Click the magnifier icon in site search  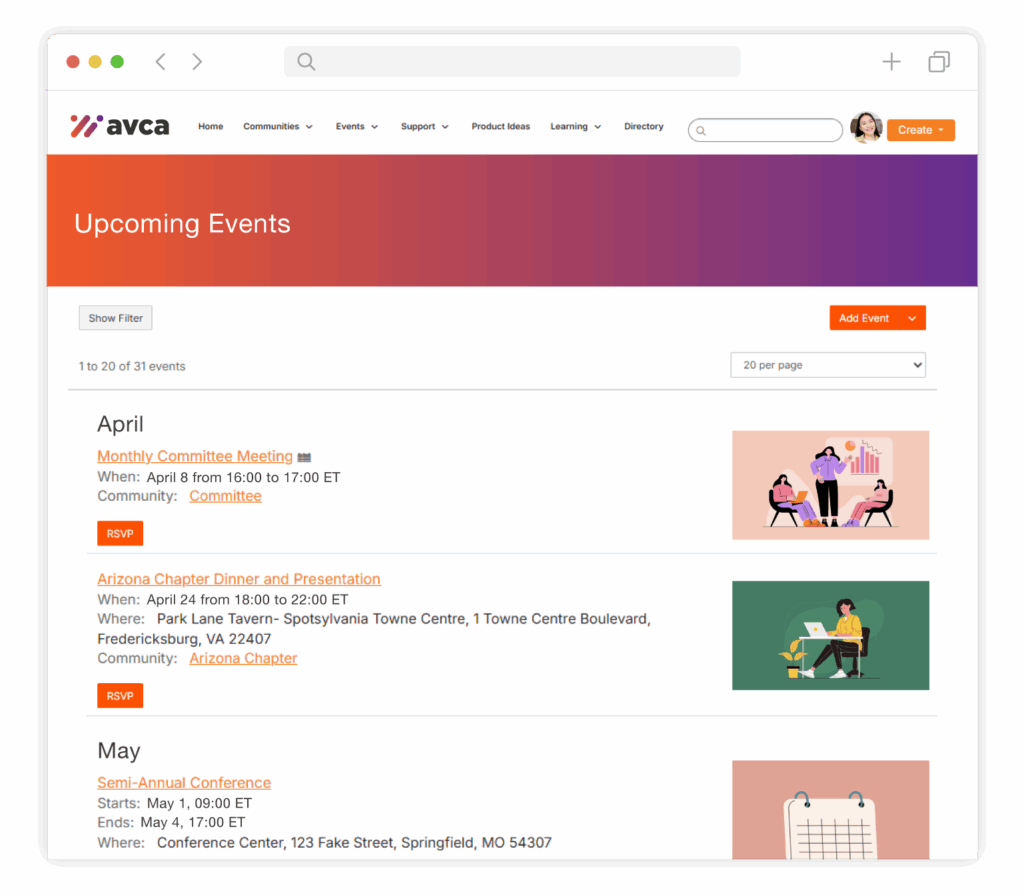click(701, 131)
